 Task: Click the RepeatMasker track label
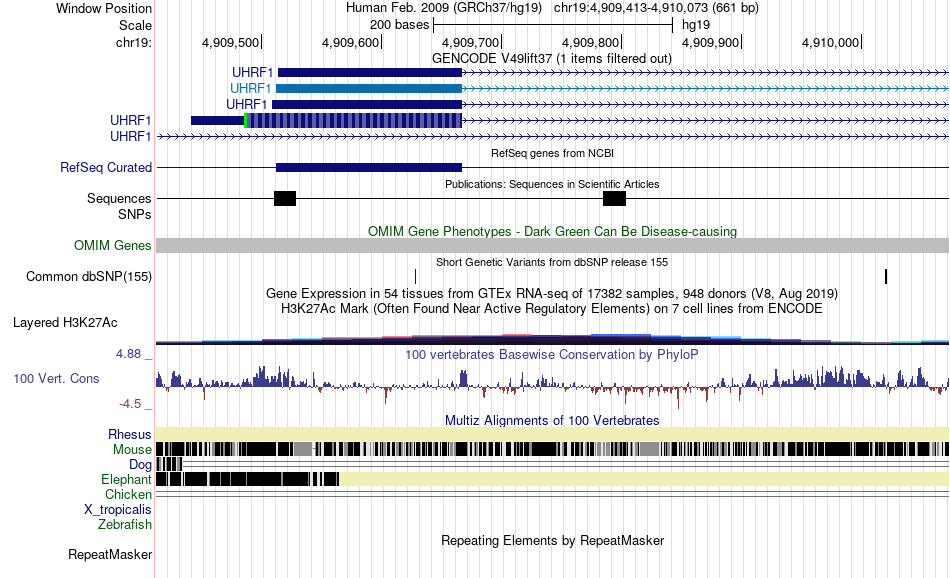coord(110,554)
